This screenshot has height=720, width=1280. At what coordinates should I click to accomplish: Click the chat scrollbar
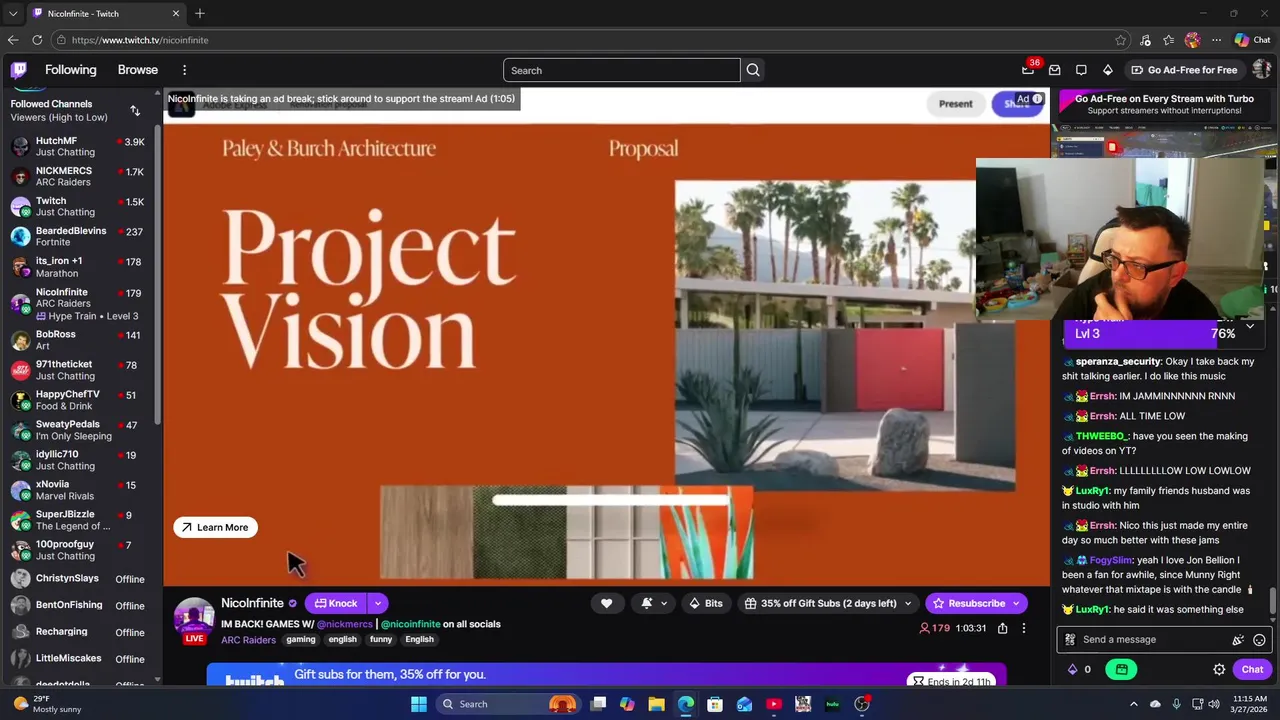[x=1273, y=600]
